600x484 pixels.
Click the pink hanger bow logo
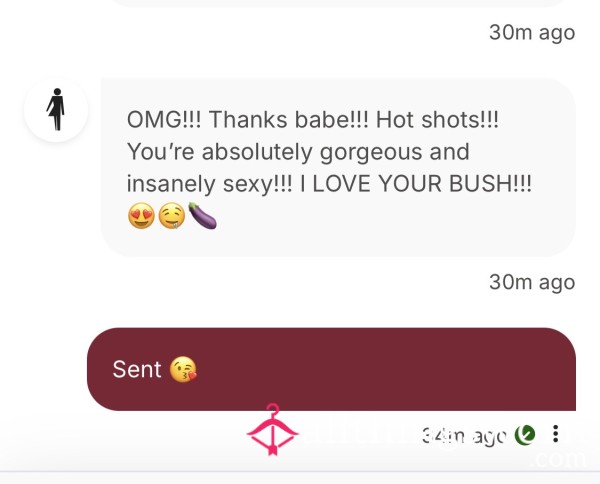point(274,431)
